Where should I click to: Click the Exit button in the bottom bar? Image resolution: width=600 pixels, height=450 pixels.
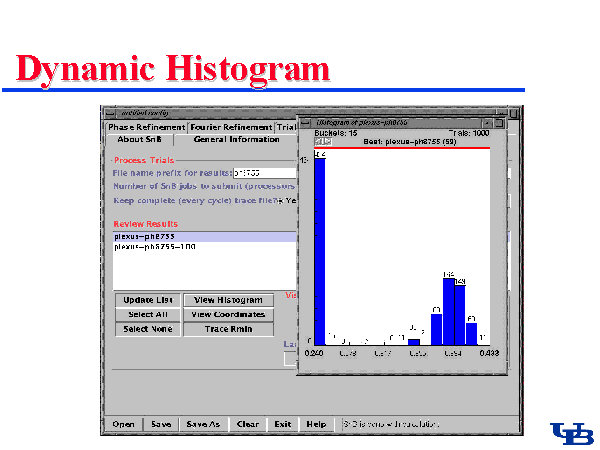(283, 424)
